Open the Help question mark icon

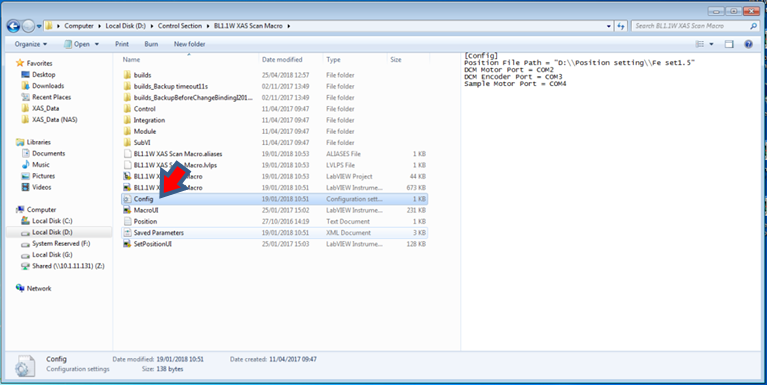pyautogui.click(x=748, y=44)
